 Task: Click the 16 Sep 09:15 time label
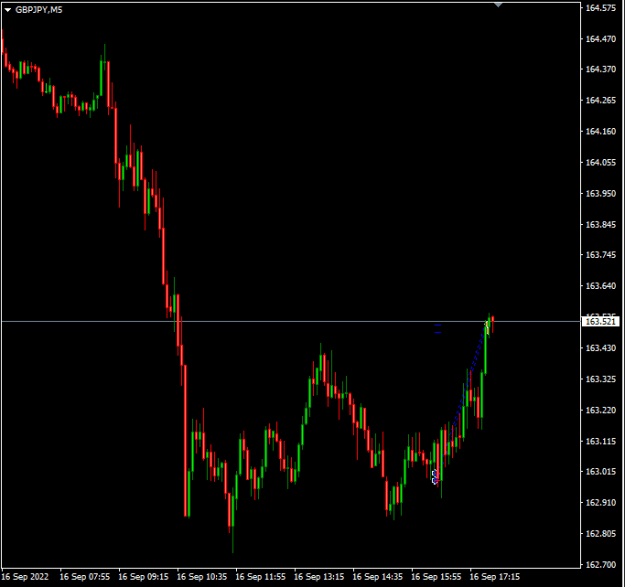tap(143, 577)
